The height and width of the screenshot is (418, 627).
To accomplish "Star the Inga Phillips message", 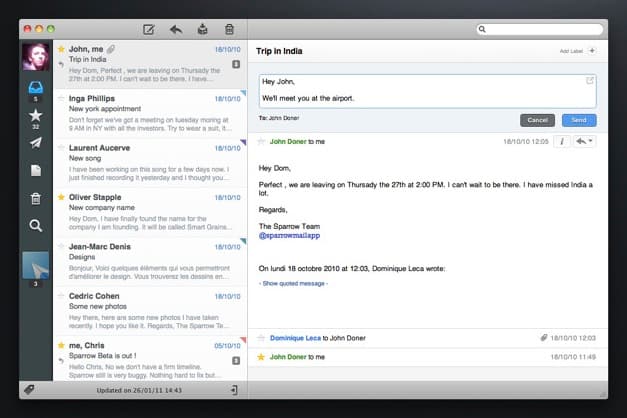I will click(61, 98).
